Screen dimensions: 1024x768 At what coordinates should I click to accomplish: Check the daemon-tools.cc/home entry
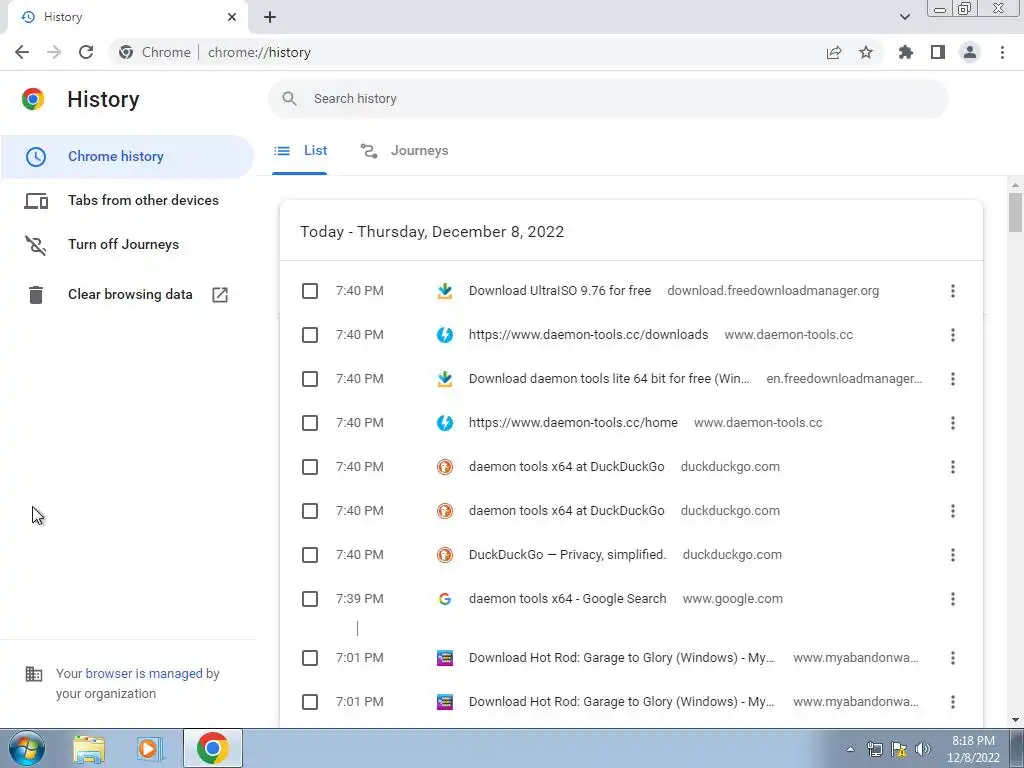[x=310, y=423]
